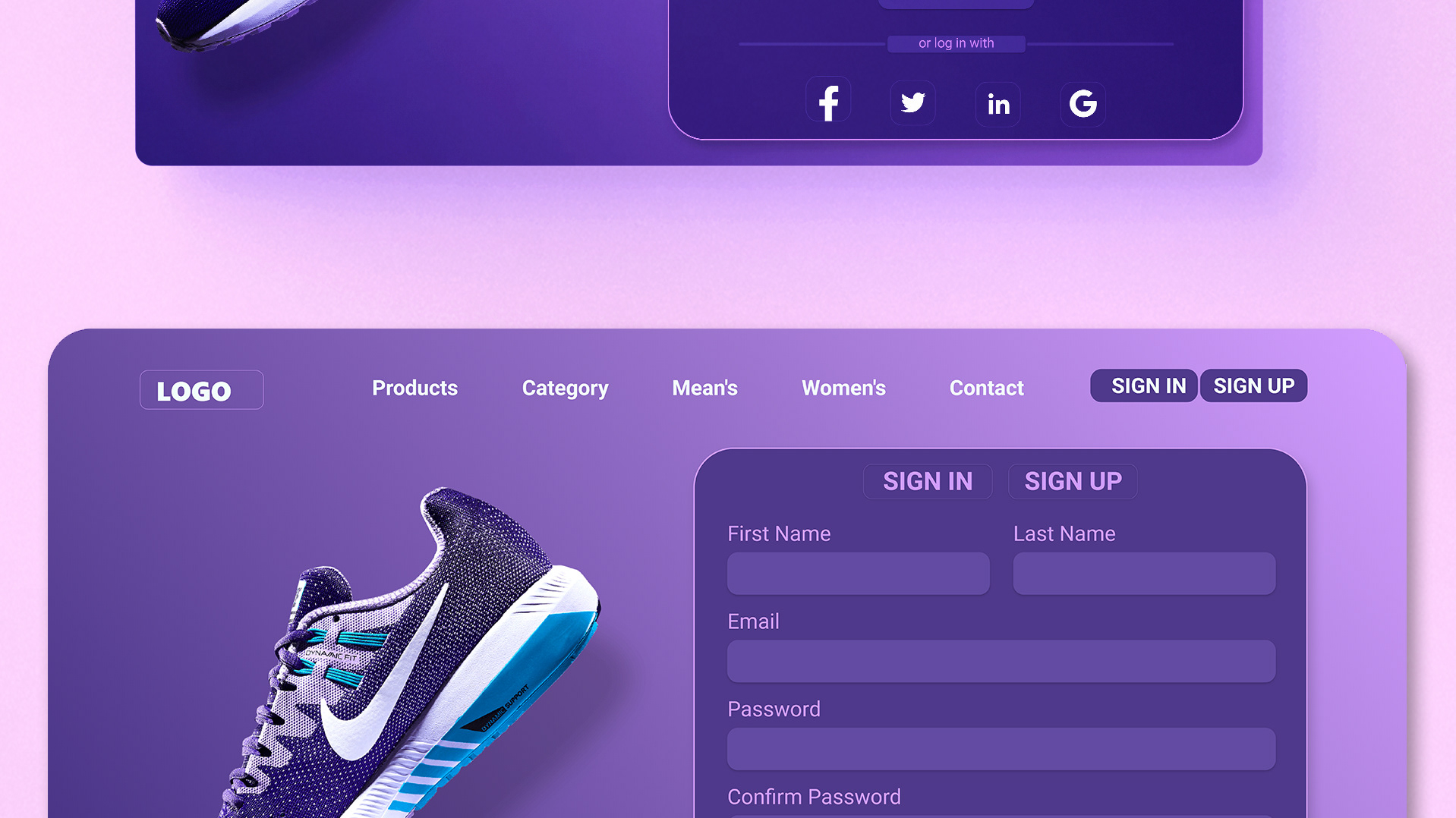Viewport: 1456px width, 818px height.
Task: Go to the Mean's section
Action: click(704, 388)
